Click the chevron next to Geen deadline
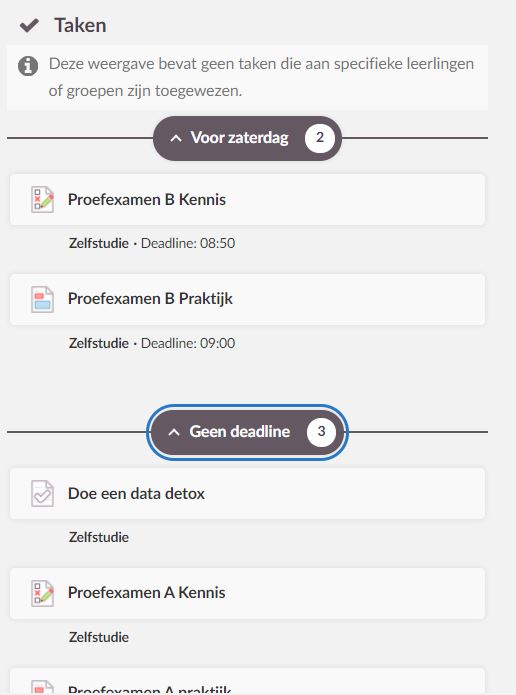Viewport: 516px width, 695px height. click(174, 432)
